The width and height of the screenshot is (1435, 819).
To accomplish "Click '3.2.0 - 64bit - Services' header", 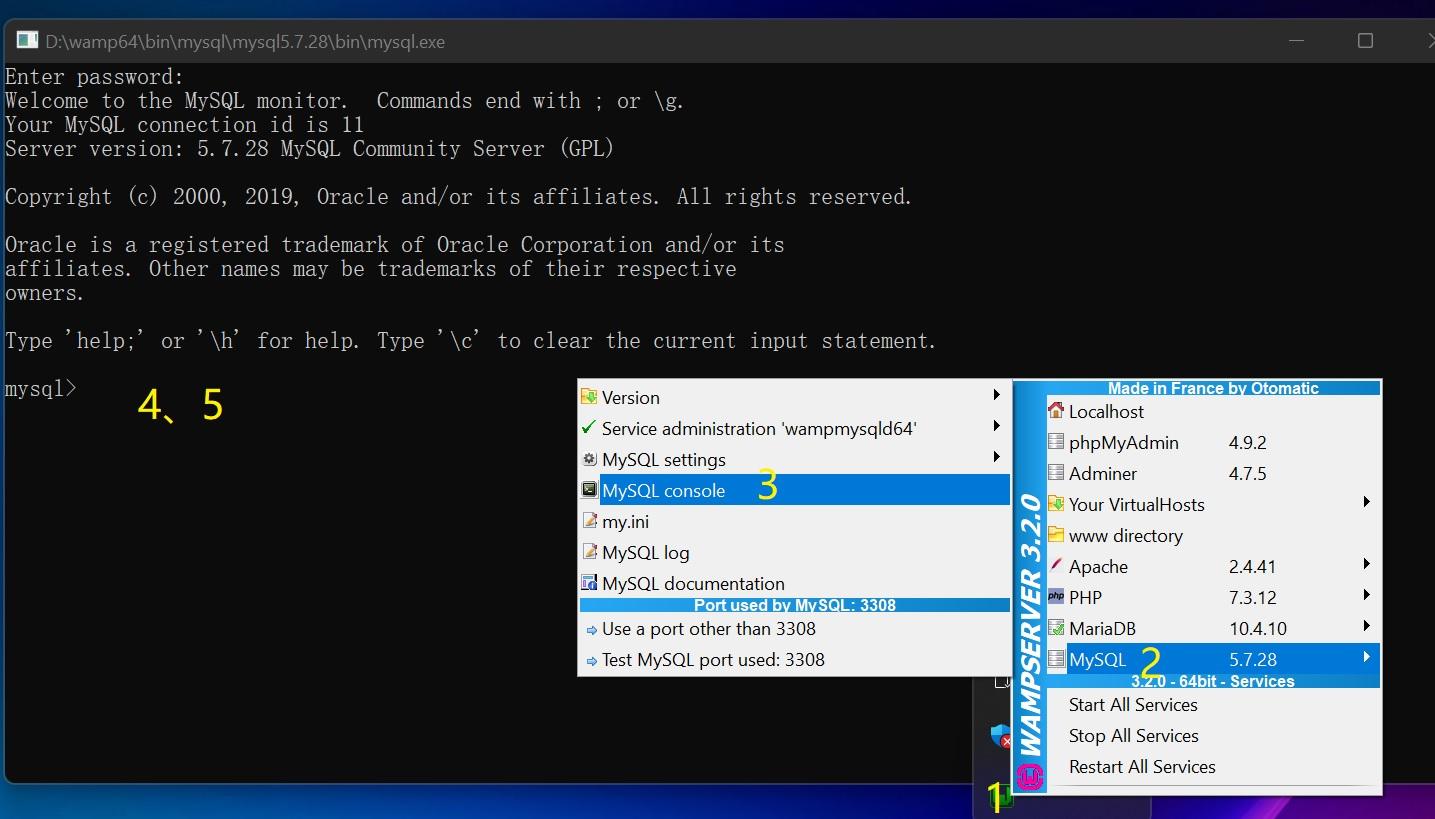I will tap(1213, 681).
